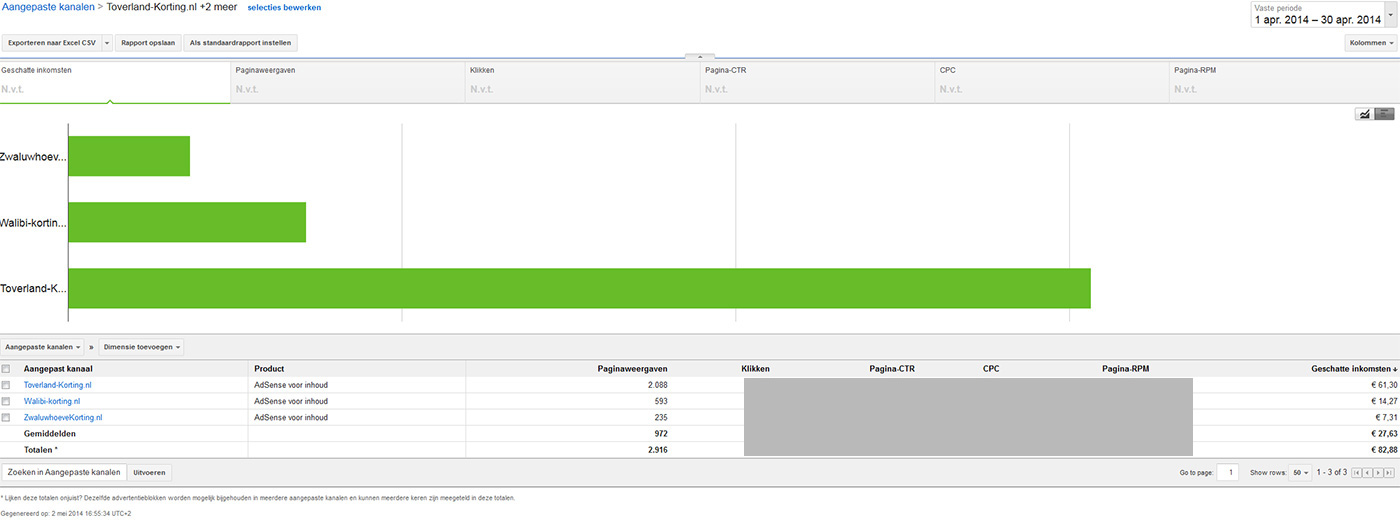Go to next page of results
This screenshot has width=1400, height=523.
tap(1378, 472)
